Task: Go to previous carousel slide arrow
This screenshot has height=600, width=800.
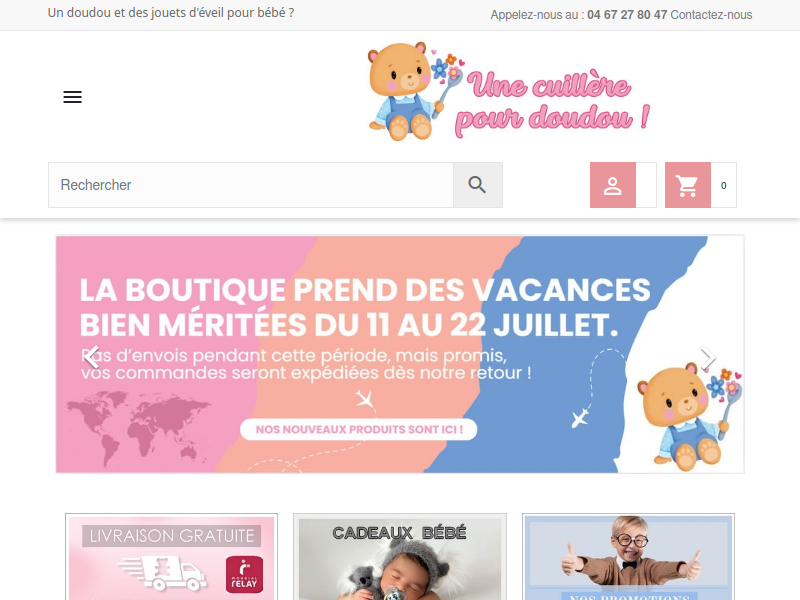Action: pyautogui.click(x=92, y=357)
